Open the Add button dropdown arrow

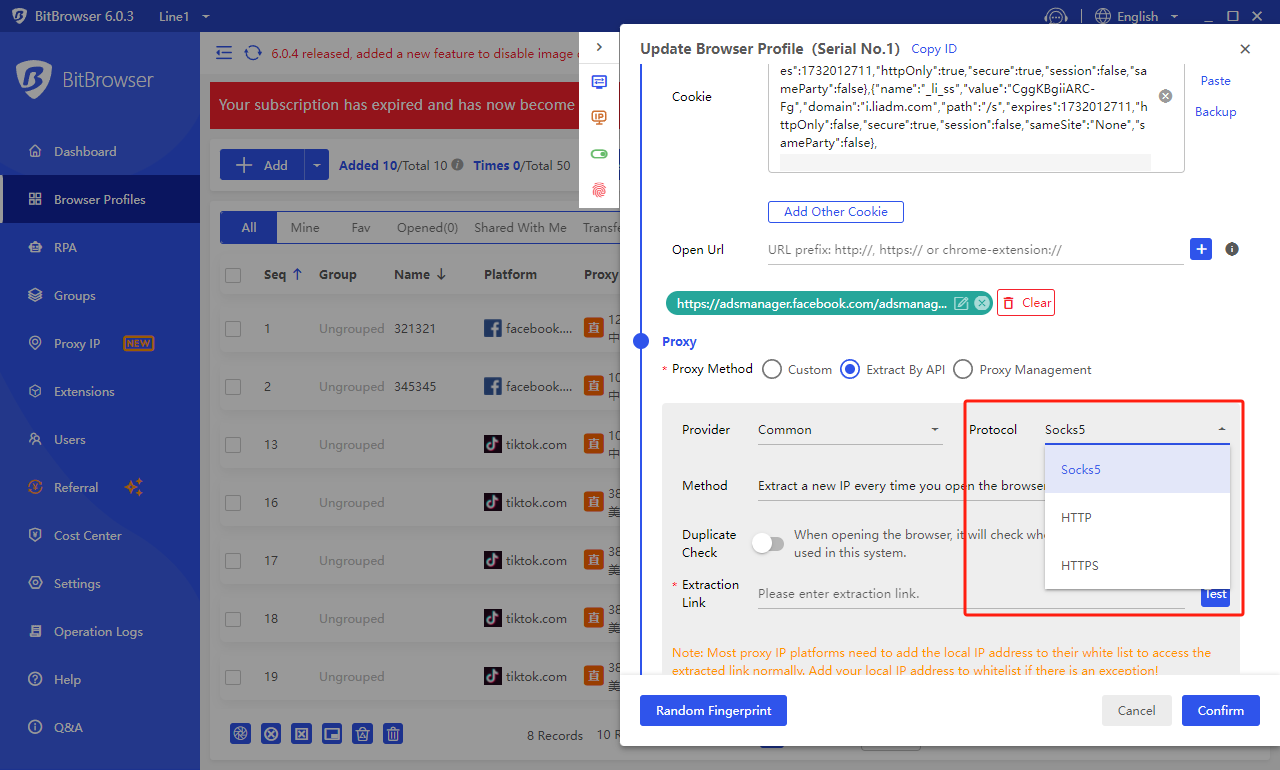point(316,165)
